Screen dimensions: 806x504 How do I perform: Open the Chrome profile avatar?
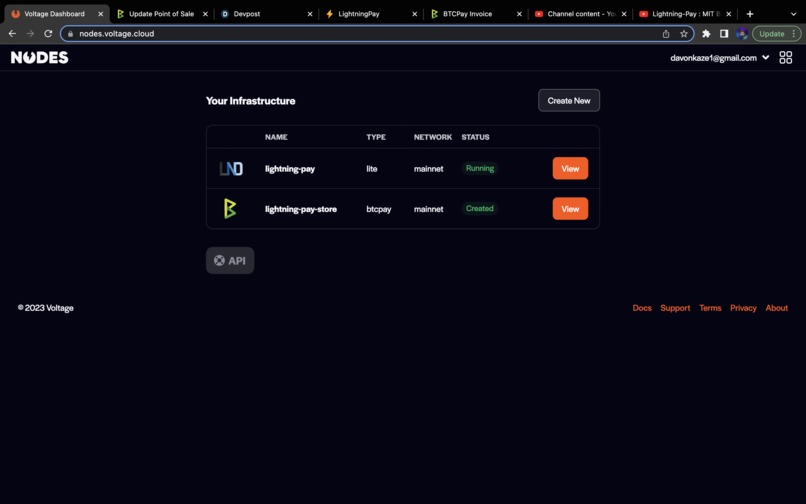pyautogui.click(x=742, y=33)
